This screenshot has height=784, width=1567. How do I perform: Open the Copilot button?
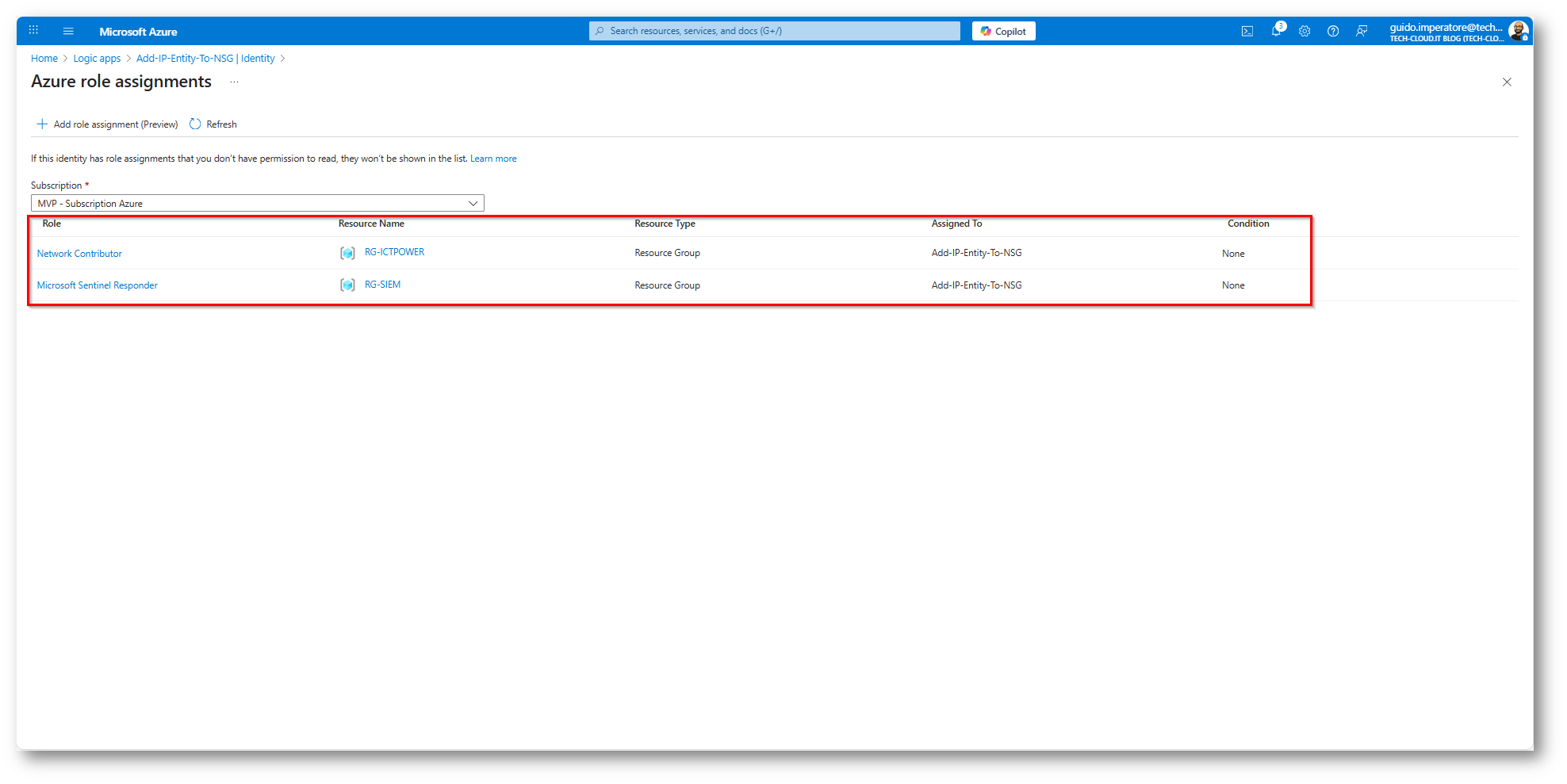pos(1003,31)
